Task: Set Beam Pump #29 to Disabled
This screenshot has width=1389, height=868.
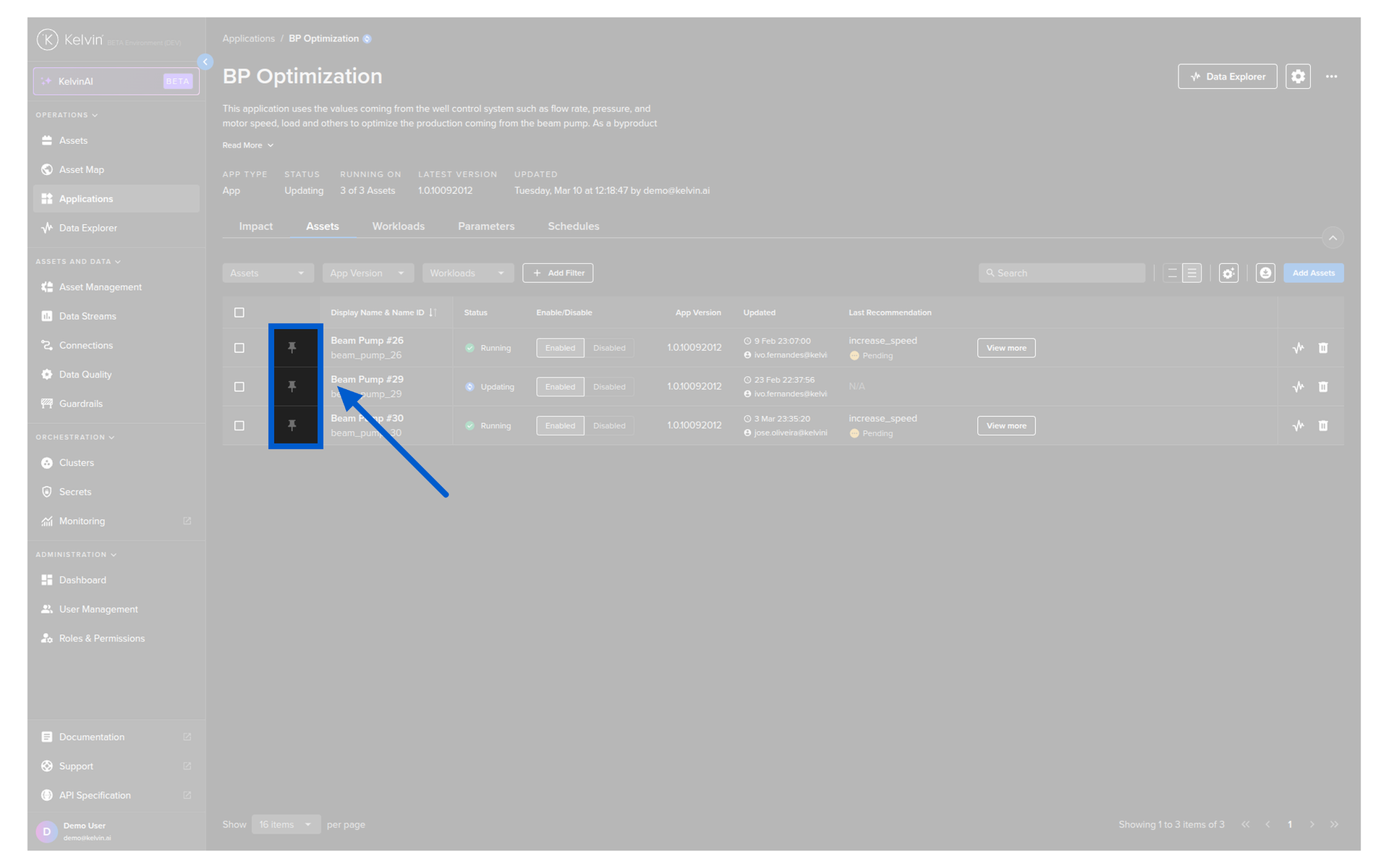Action: click(609, 387)
